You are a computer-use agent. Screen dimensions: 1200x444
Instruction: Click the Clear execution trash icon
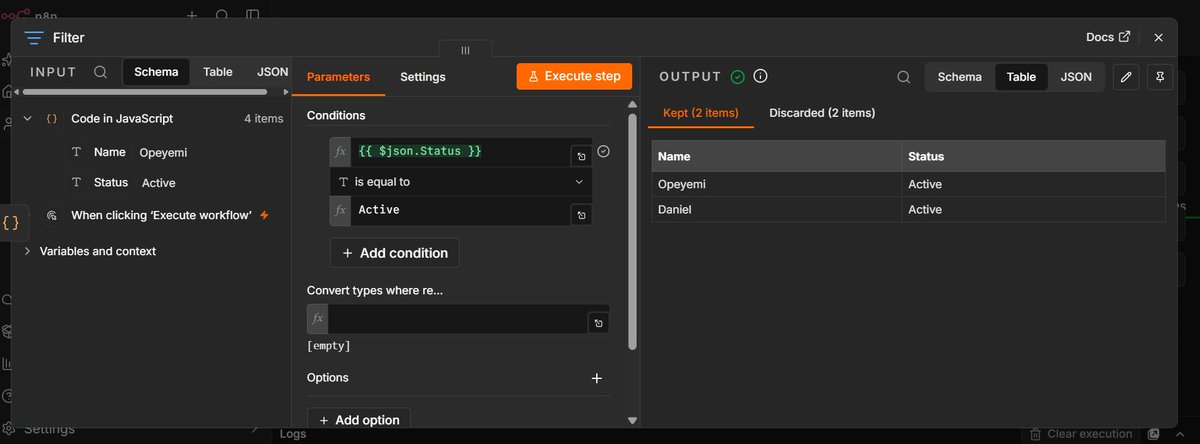(1036, 434)
